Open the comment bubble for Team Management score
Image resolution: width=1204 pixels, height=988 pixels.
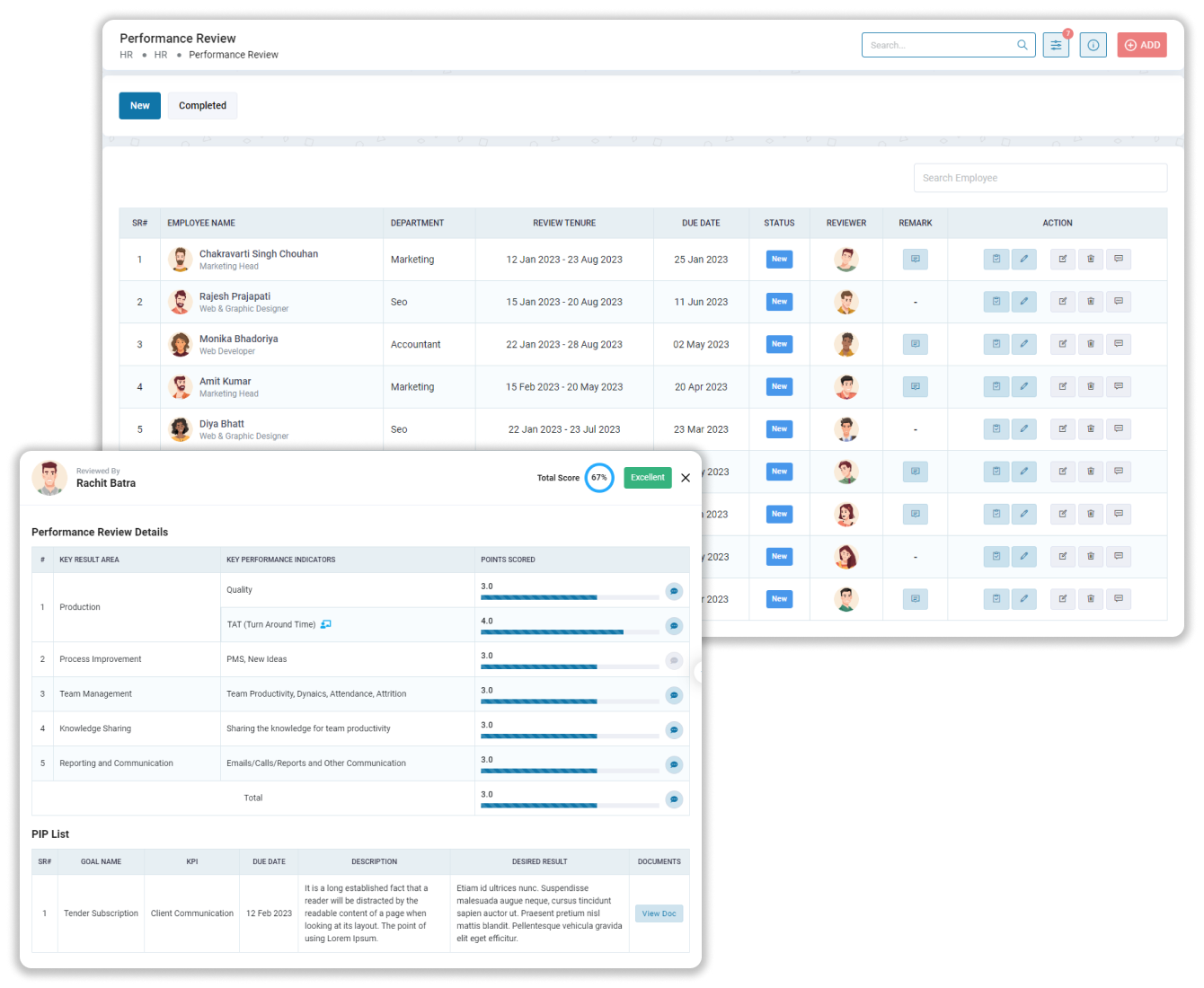point(675,694)
